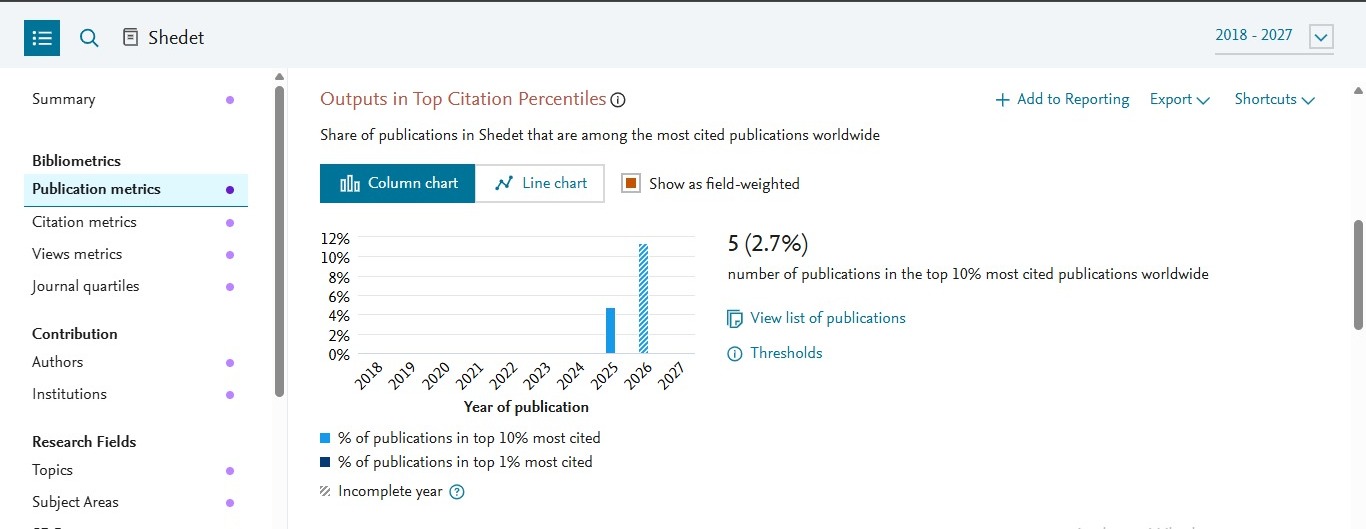Click the Bibliometrics section heading
Viewport: 1366px width, 529px height.
[76, 161]
